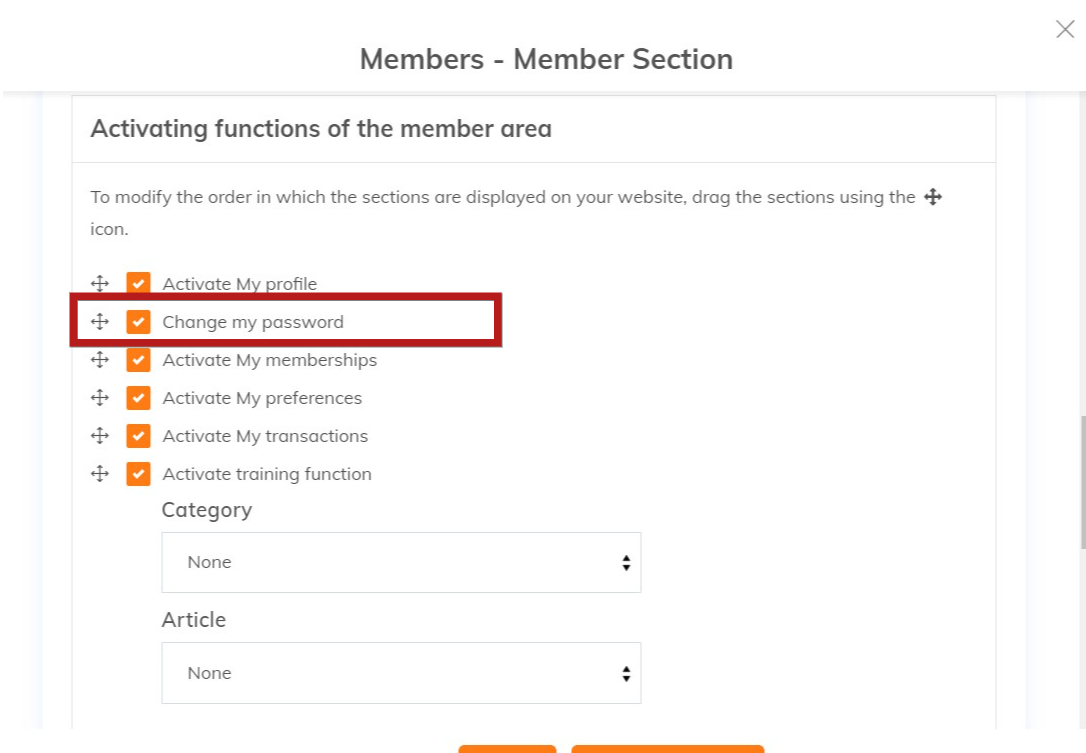Expand the Article dropdown list
1086x753 pixels.
[401, 673]
